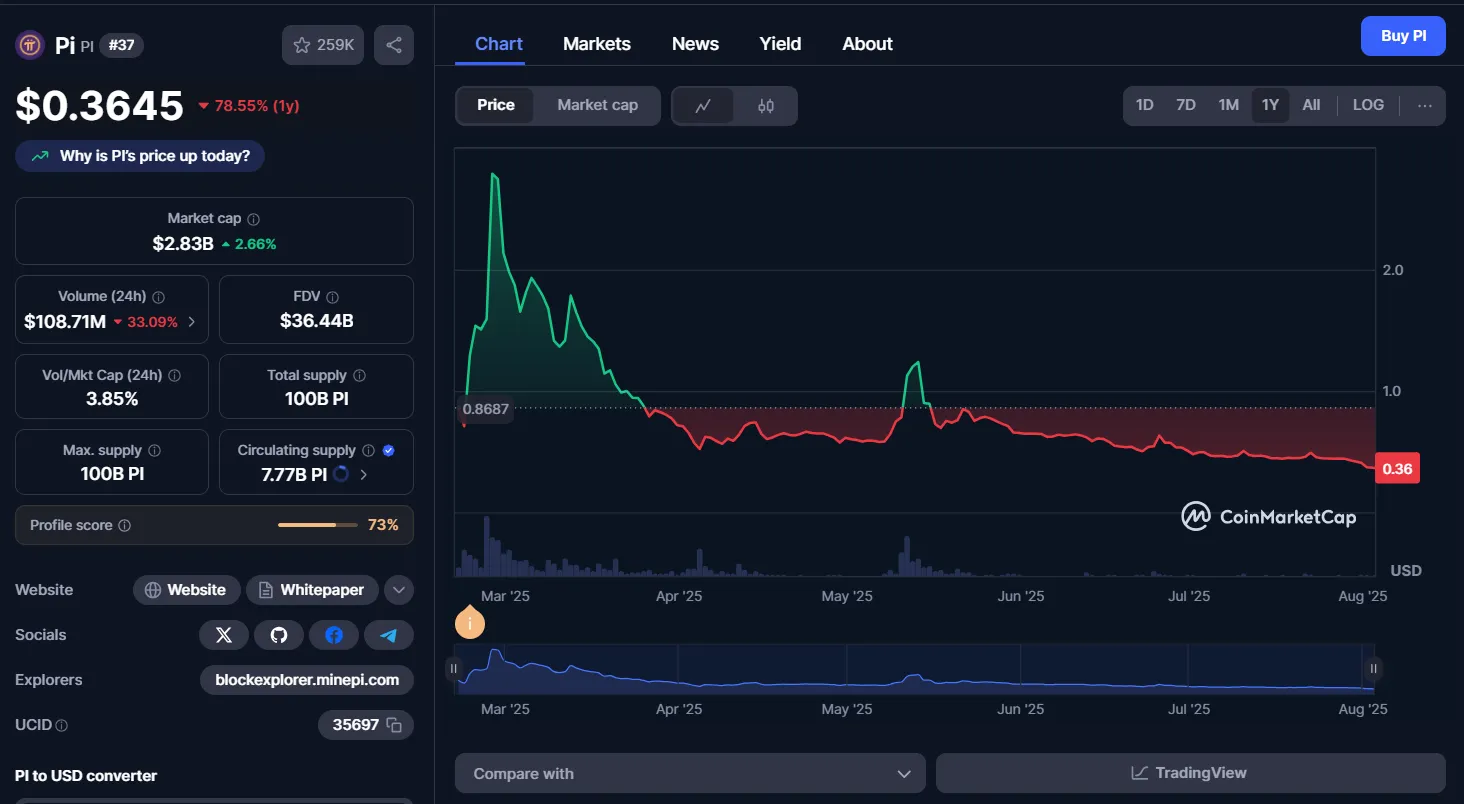Image resolution: width=1464 pixels, height=804 pixels.
Task: Open the X (Twitter) social link
Action: coord(224,635)
